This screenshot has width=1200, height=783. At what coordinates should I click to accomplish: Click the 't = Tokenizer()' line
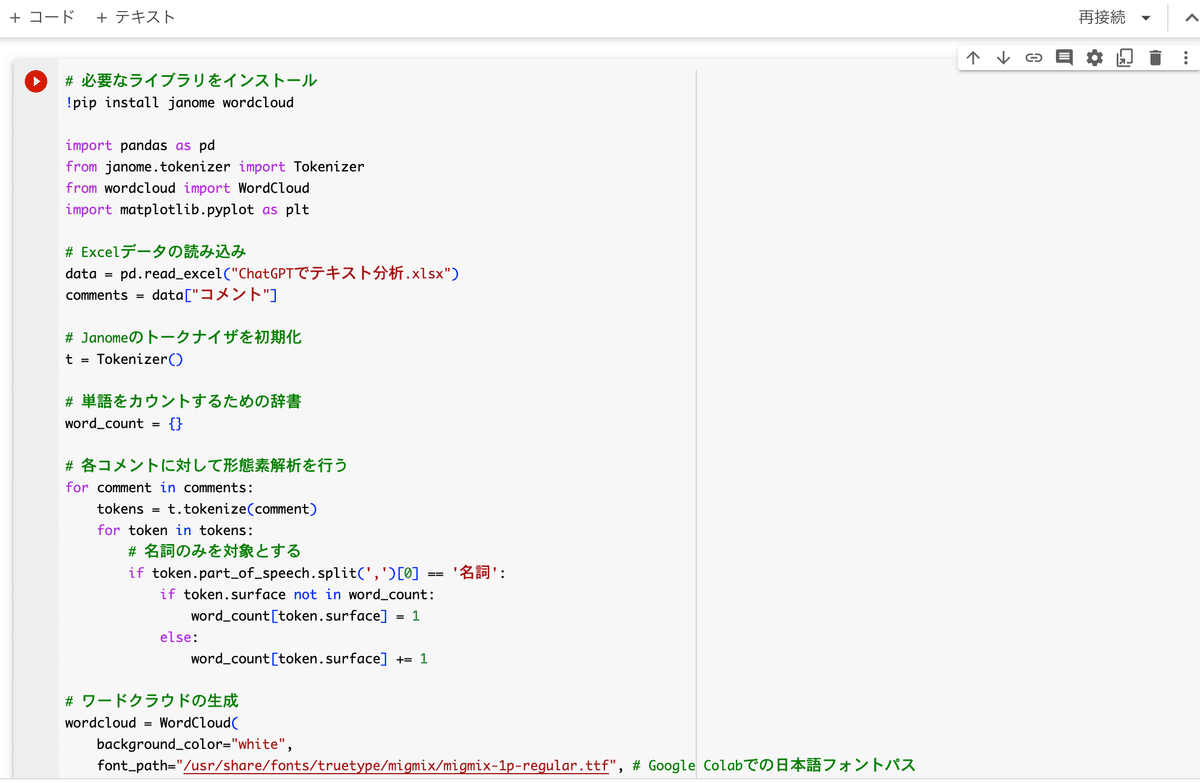pos(124,359)
